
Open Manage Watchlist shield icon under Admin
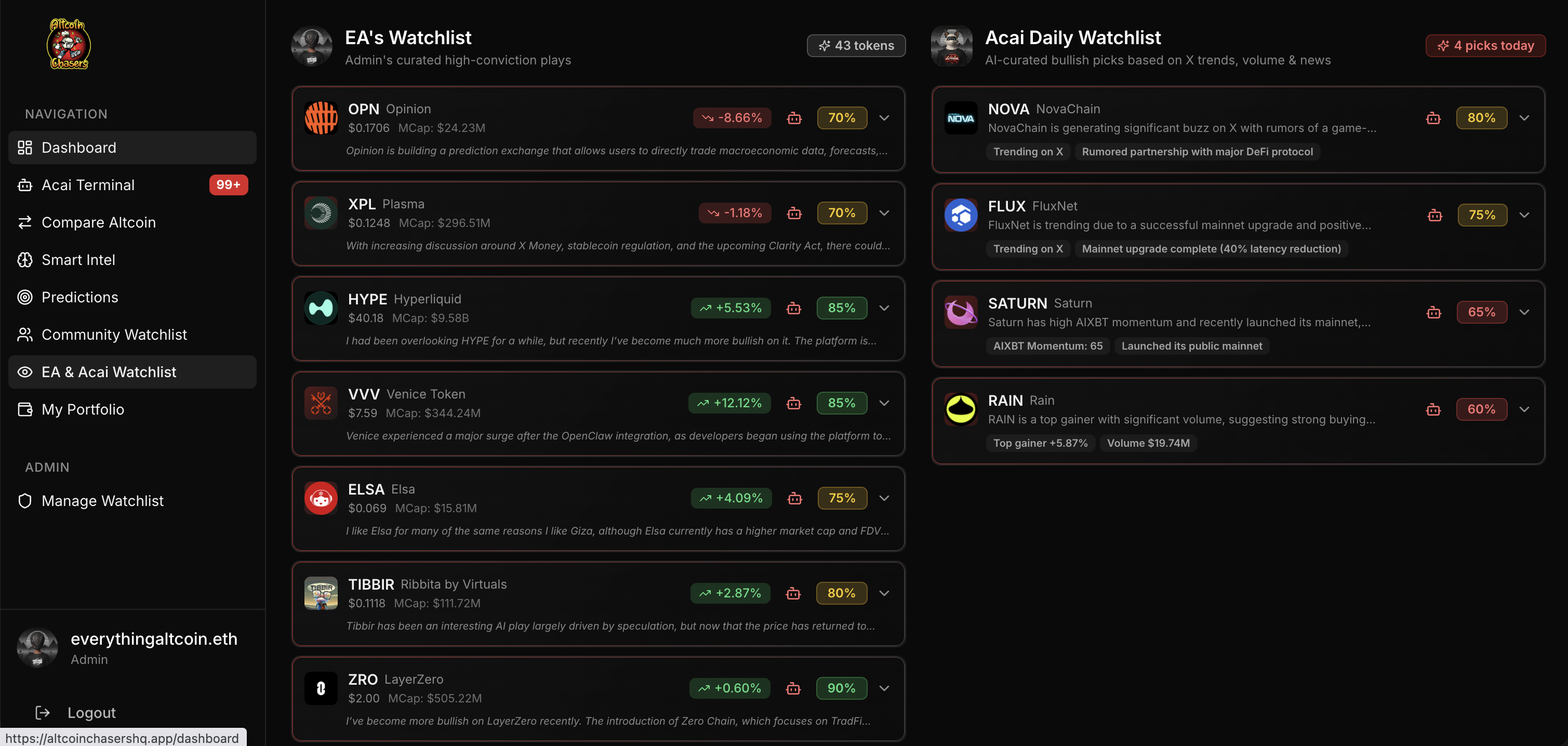pos(24,501)
